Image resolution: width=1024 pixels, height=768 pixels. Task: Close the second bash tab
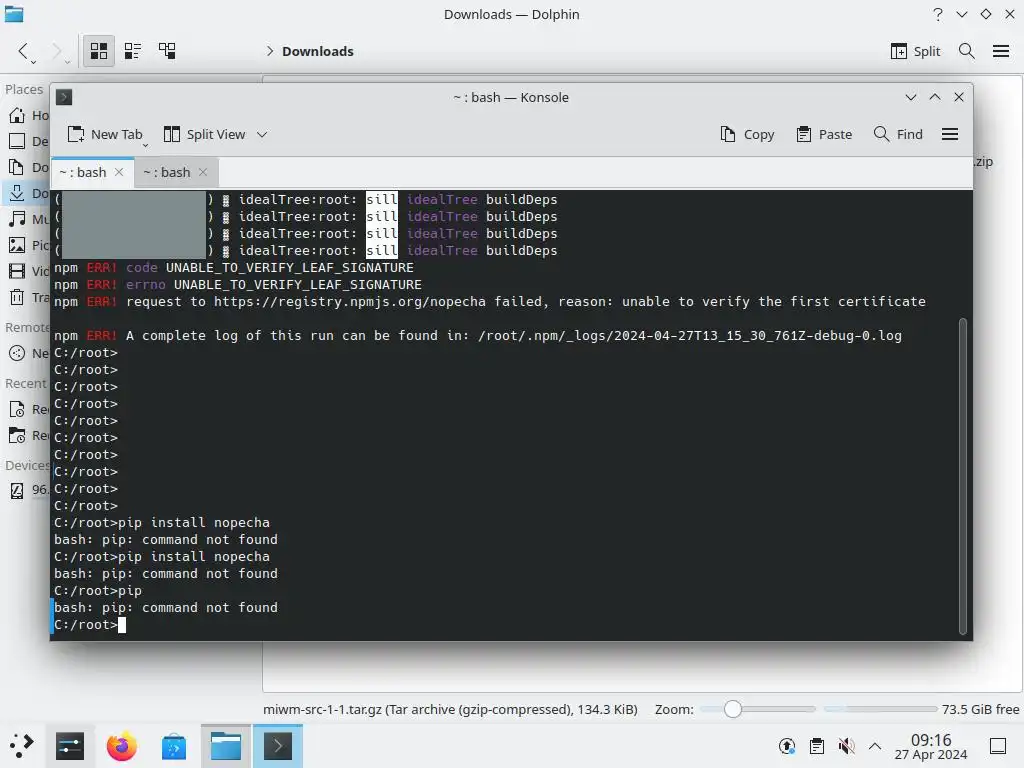(x=203, y=172)
